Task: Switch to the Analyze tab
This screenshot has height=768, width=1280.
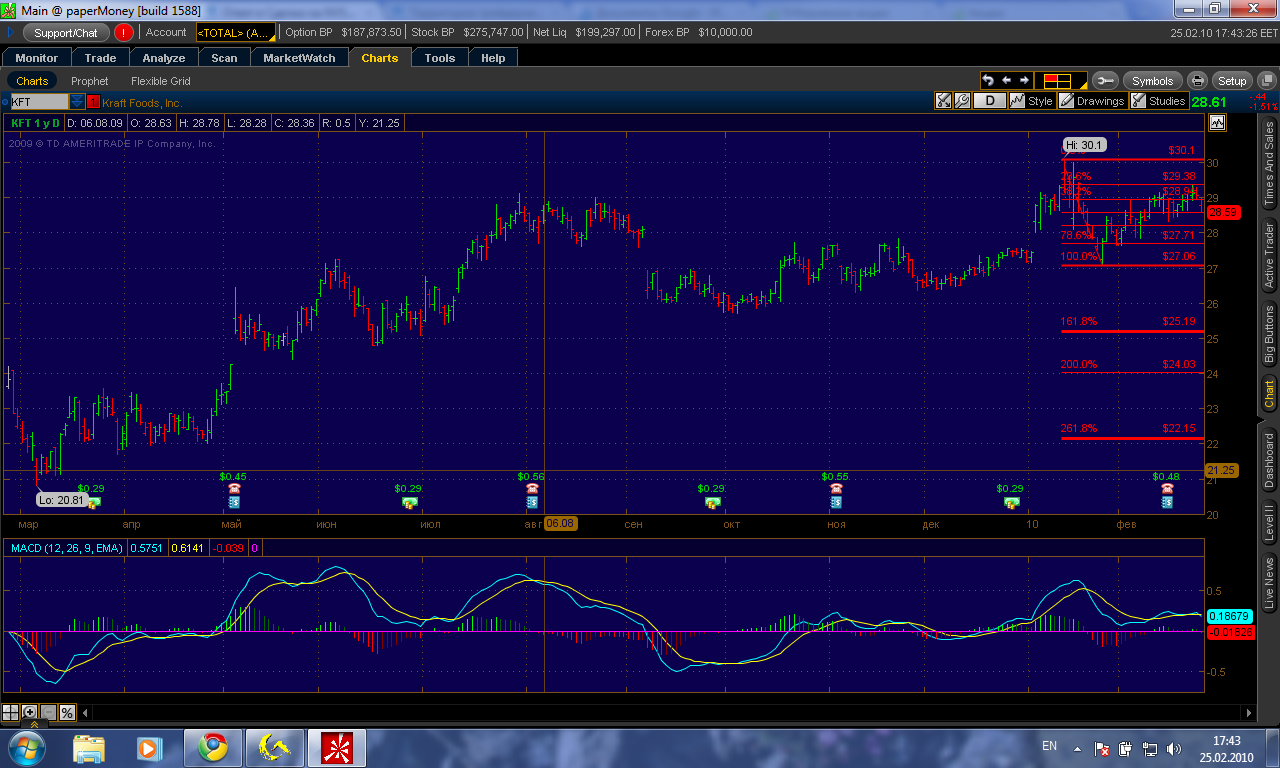Action: pyautogui.click(x=164, y=58)
